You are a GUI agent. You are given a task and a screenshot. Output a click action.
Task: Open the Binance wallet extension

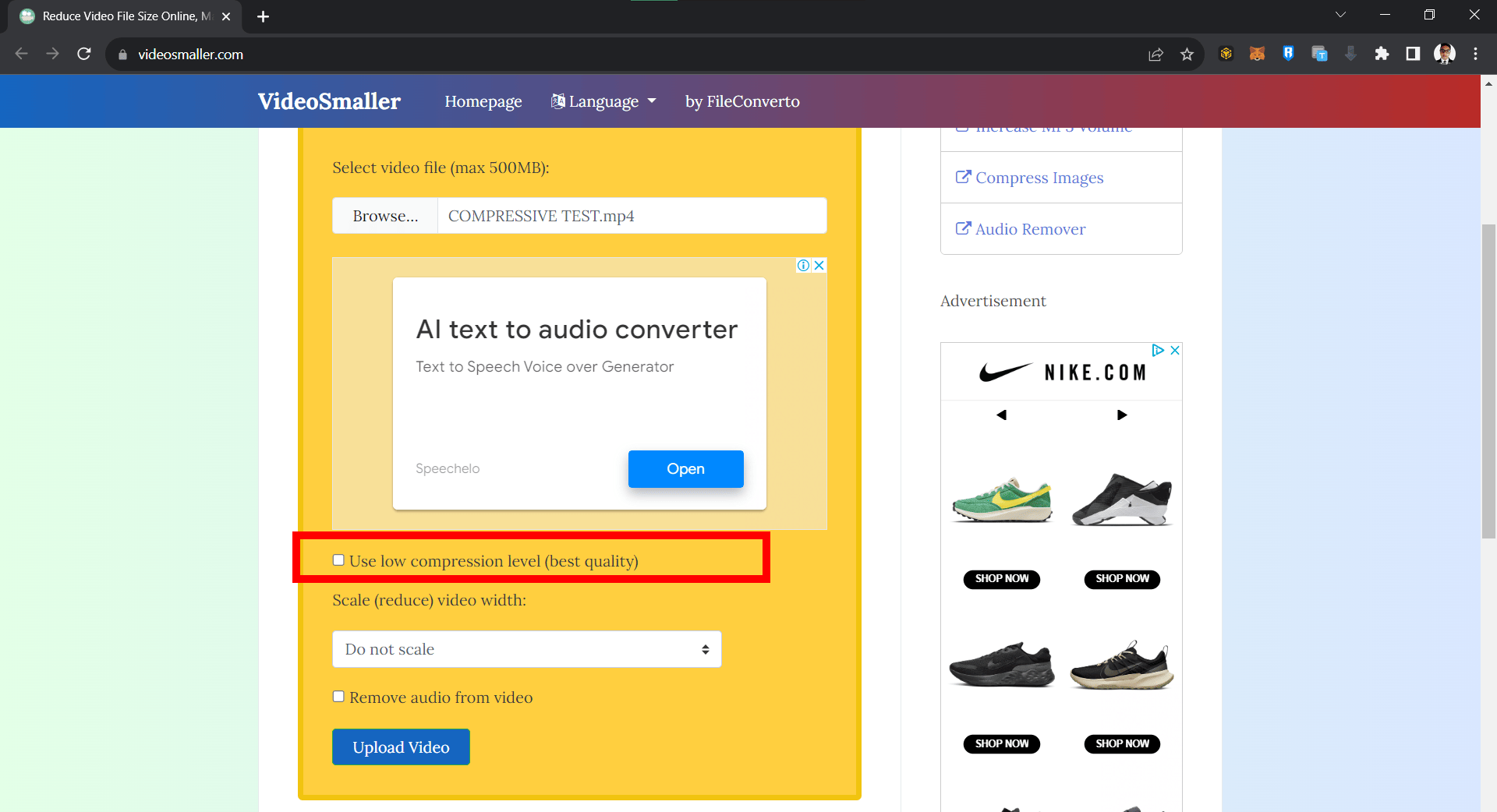pyautogui.click(x=1226, y=53)
